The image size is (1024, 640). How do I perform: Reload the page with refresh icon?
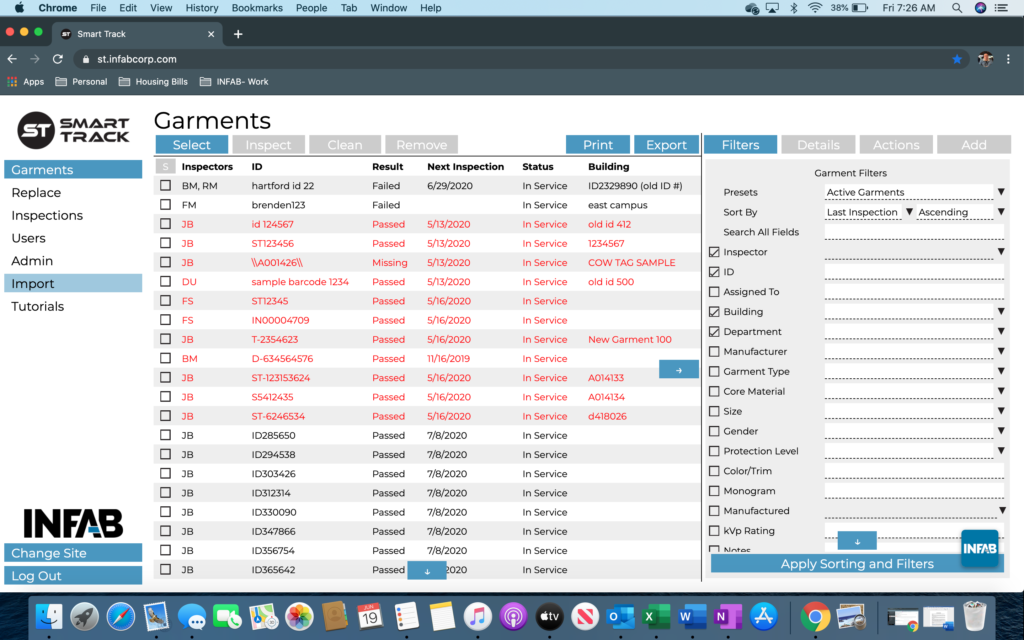click(57, 59)
